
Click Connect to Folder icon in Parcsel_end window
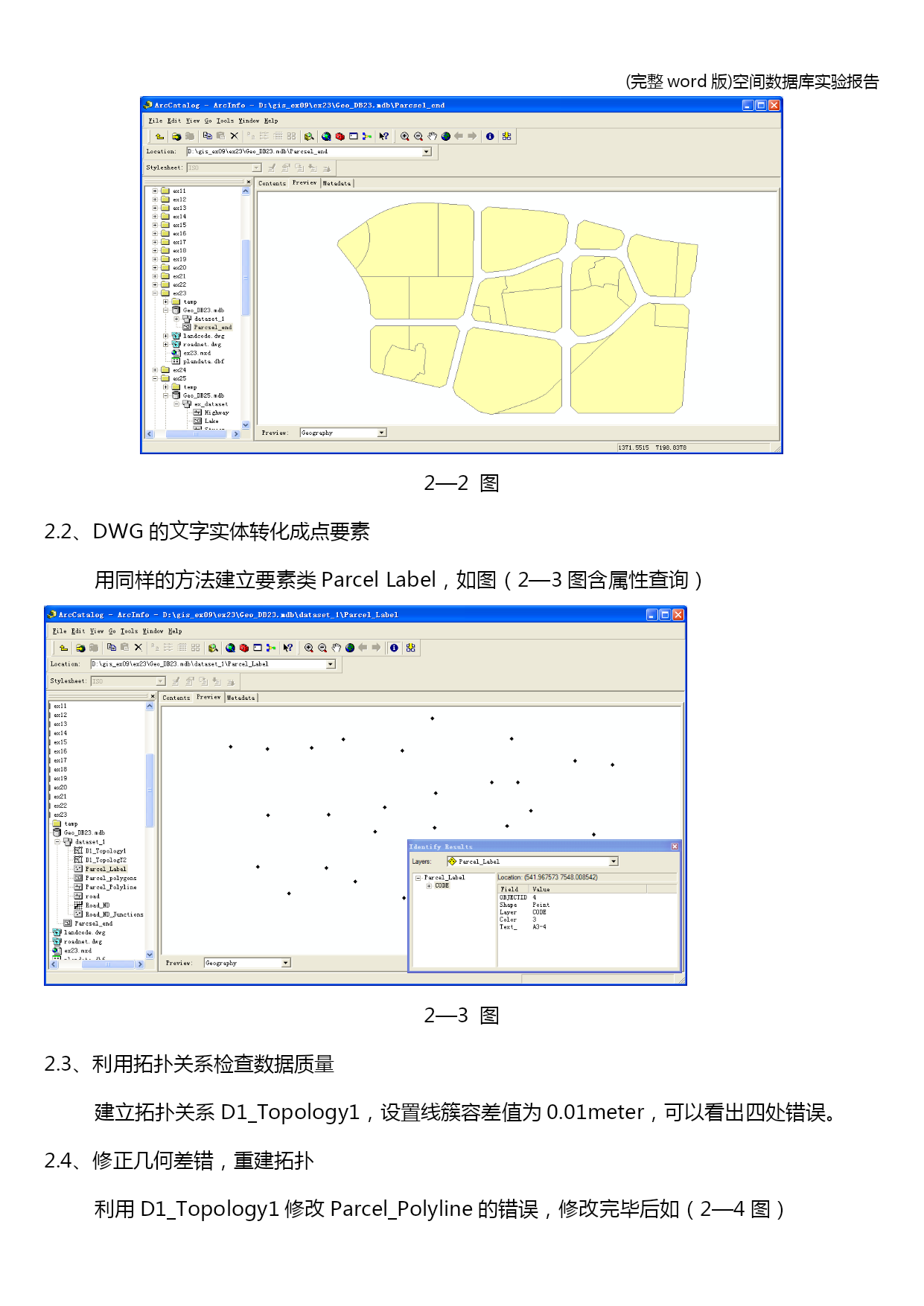coord(176,136)
